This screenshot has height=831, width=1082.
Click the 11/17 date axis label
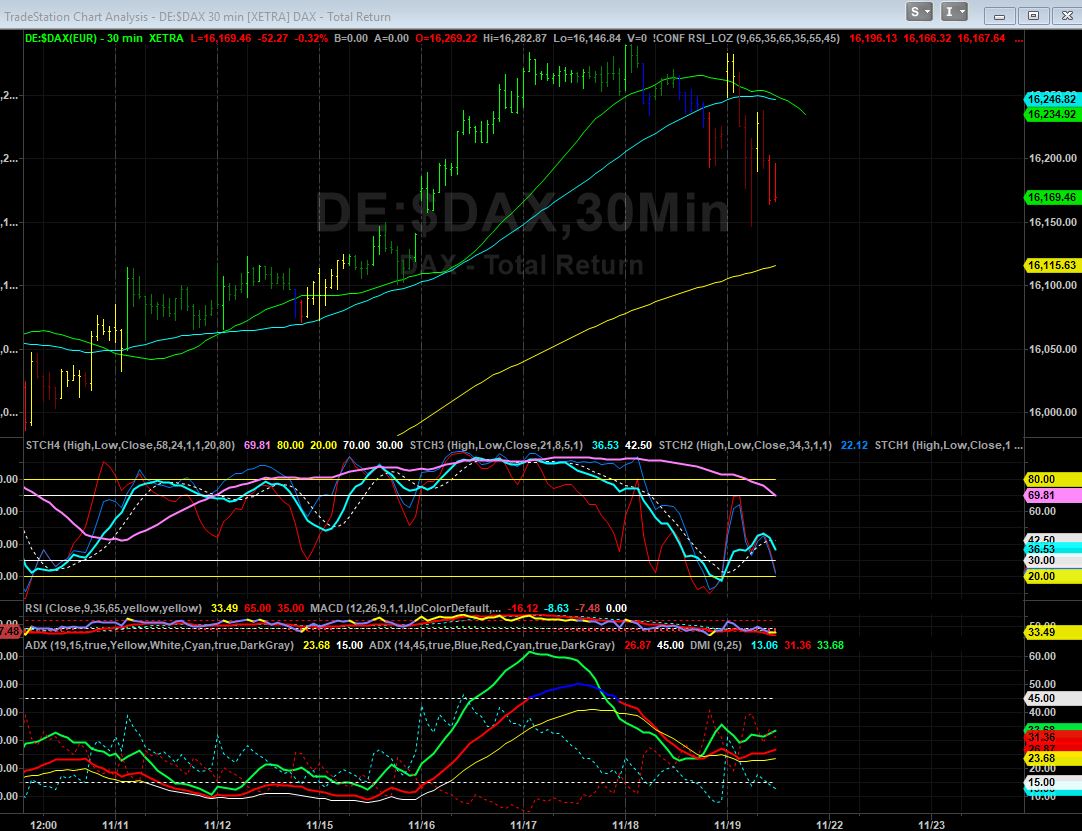(524, 825)
